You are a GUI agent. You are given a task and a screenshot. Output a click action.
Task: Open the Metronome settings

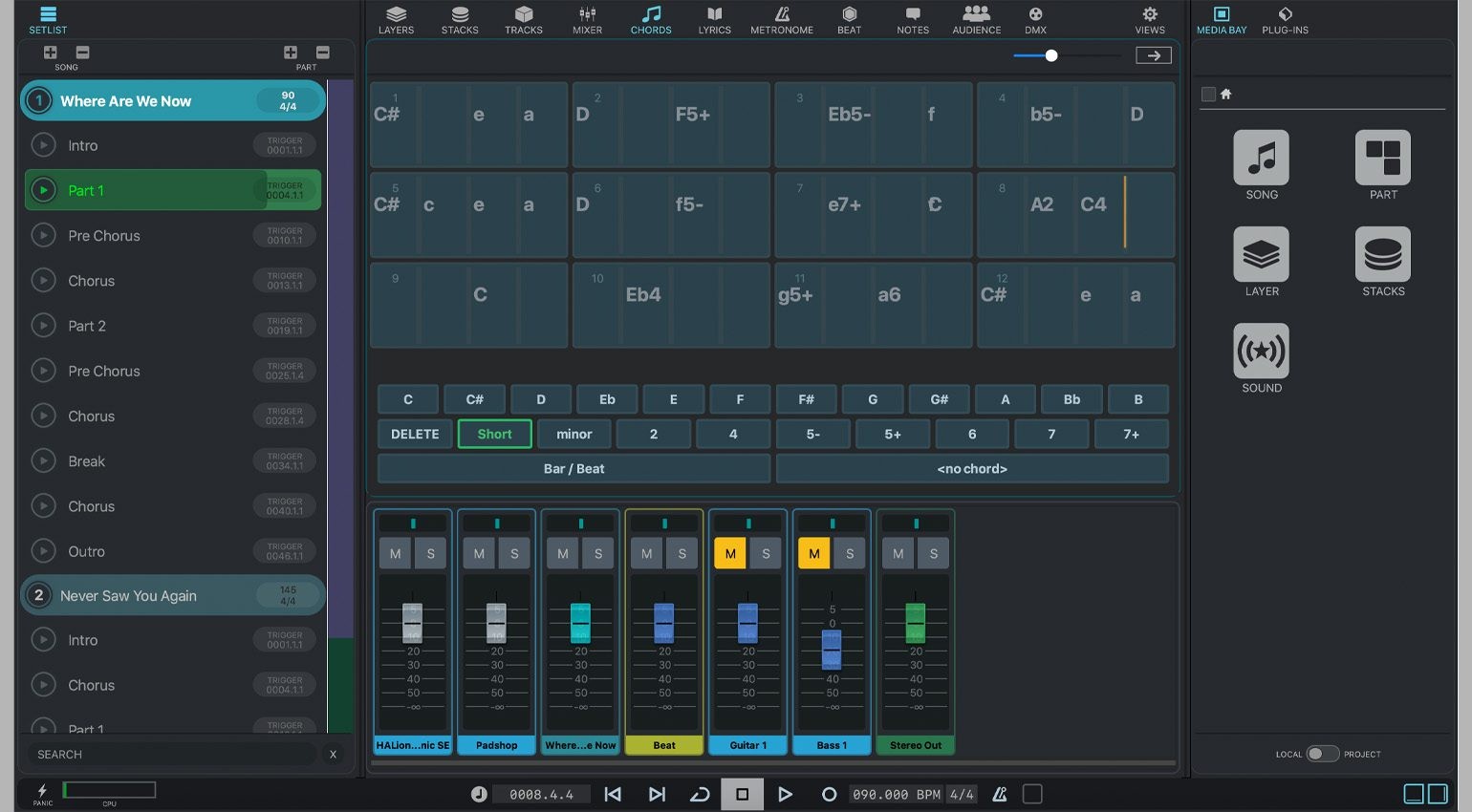coord(781,19)
